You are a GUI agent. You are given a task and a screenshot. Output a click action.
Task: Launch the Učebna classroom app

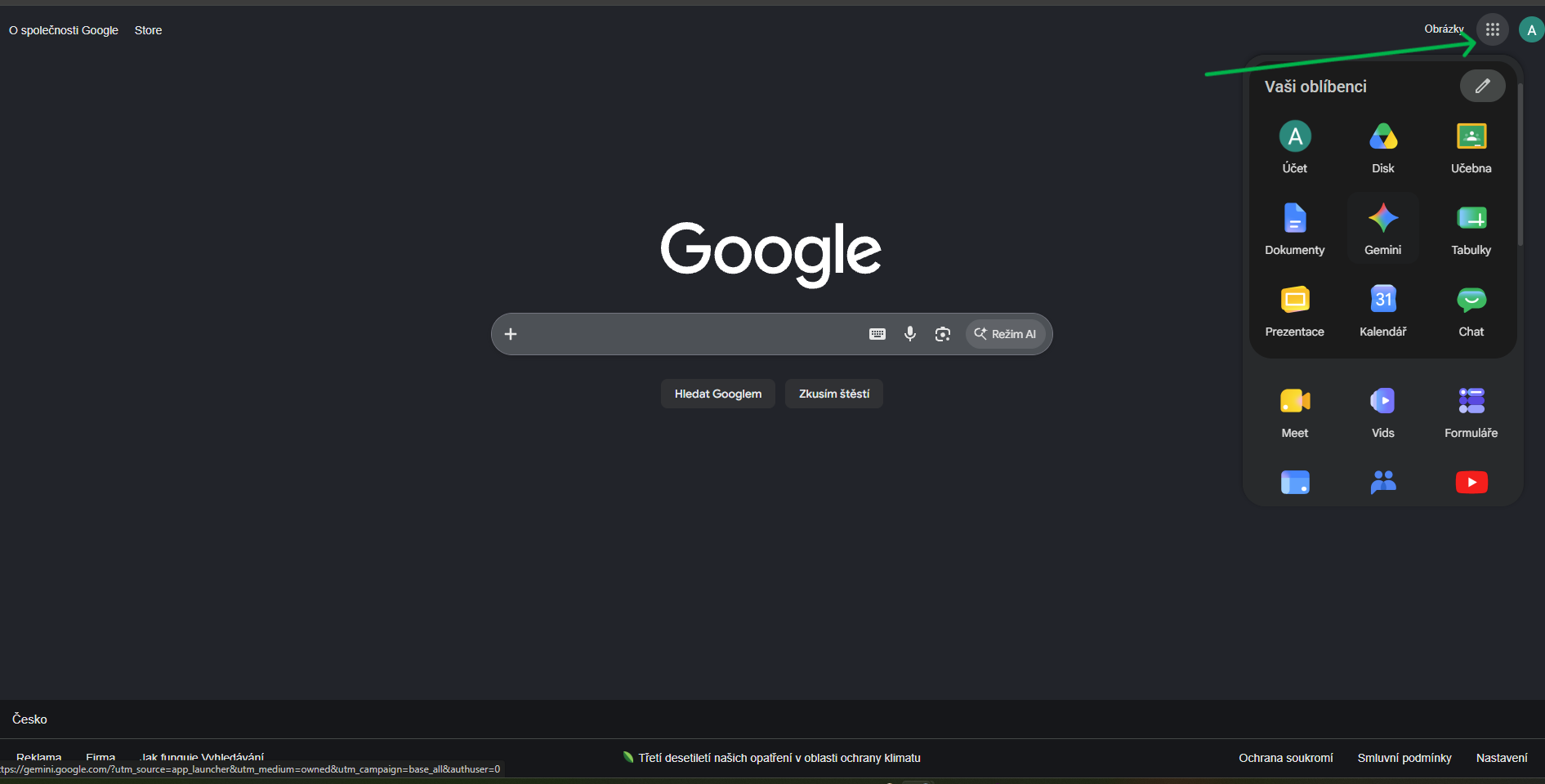pyautogui.click(x=1471, y=146)
